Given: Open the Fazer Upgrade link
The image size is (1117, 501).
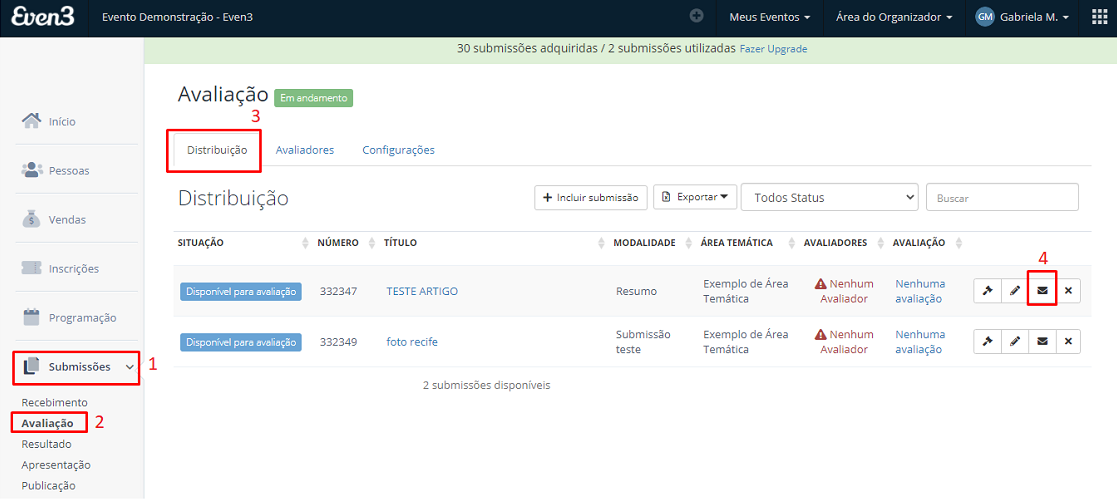Looking at the screenshot, I should 773,49.
